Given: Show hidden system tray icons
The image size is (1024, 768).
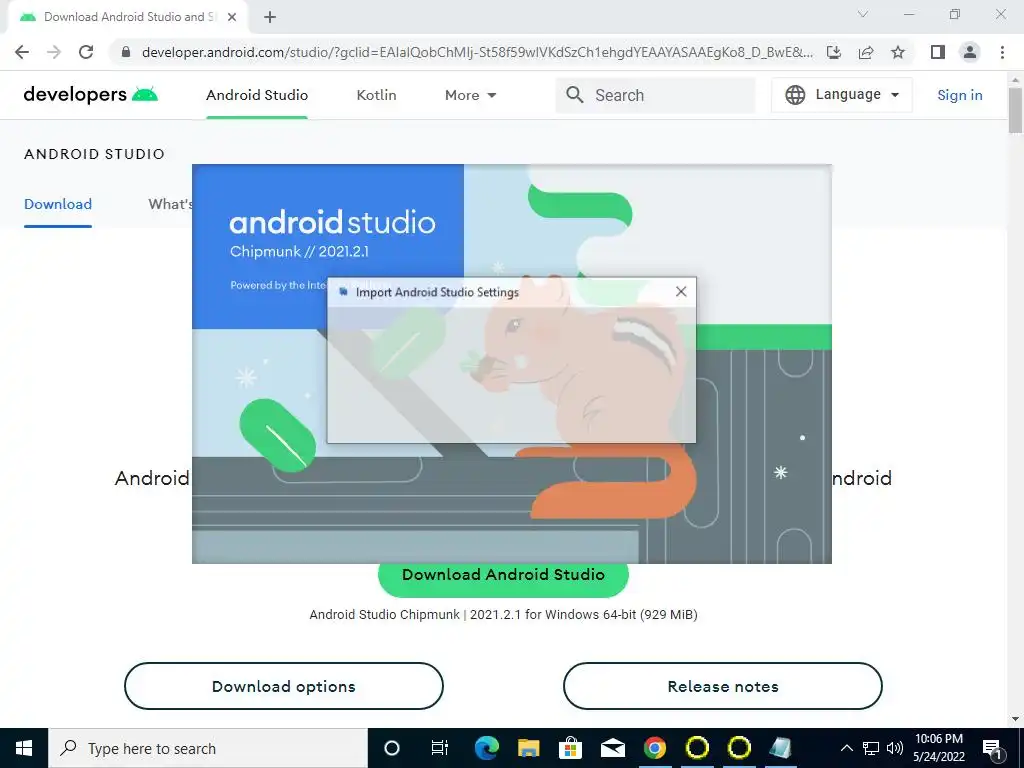Looking at the screenshot, I should (846, 748).
